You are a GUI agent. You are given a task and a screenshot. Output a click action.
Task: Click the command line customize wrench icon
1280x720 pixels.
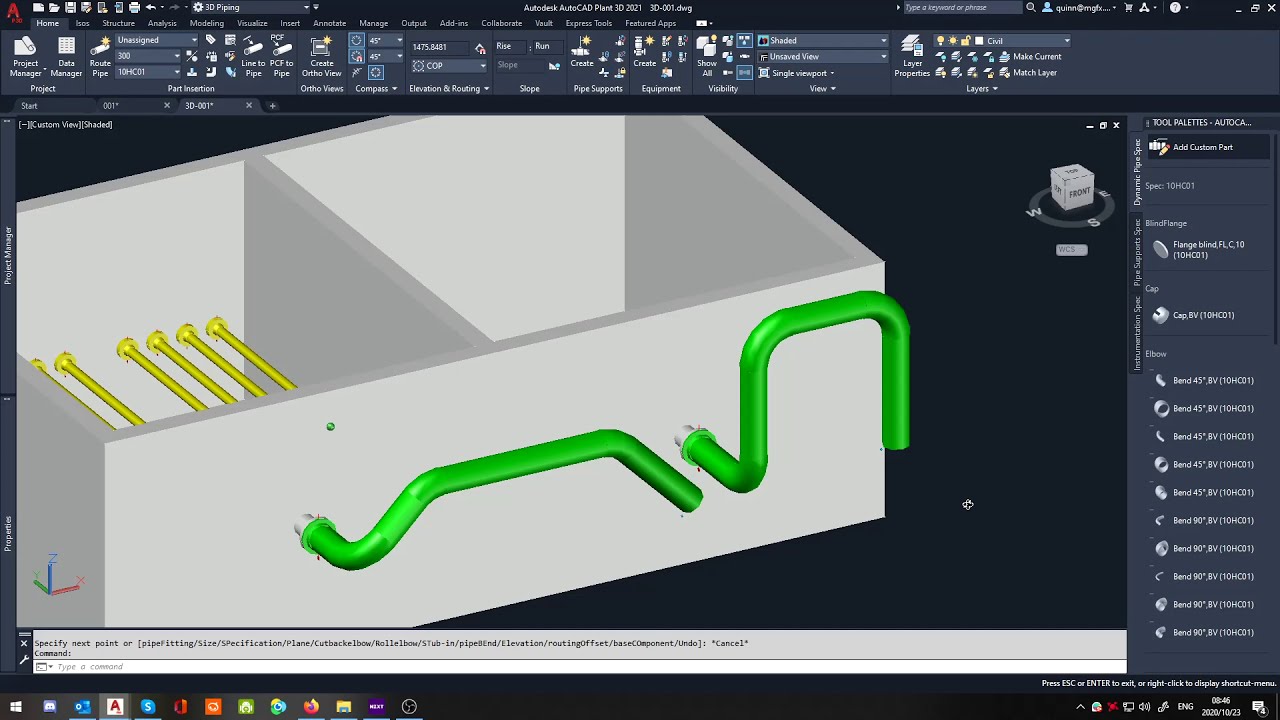[24, 660]
